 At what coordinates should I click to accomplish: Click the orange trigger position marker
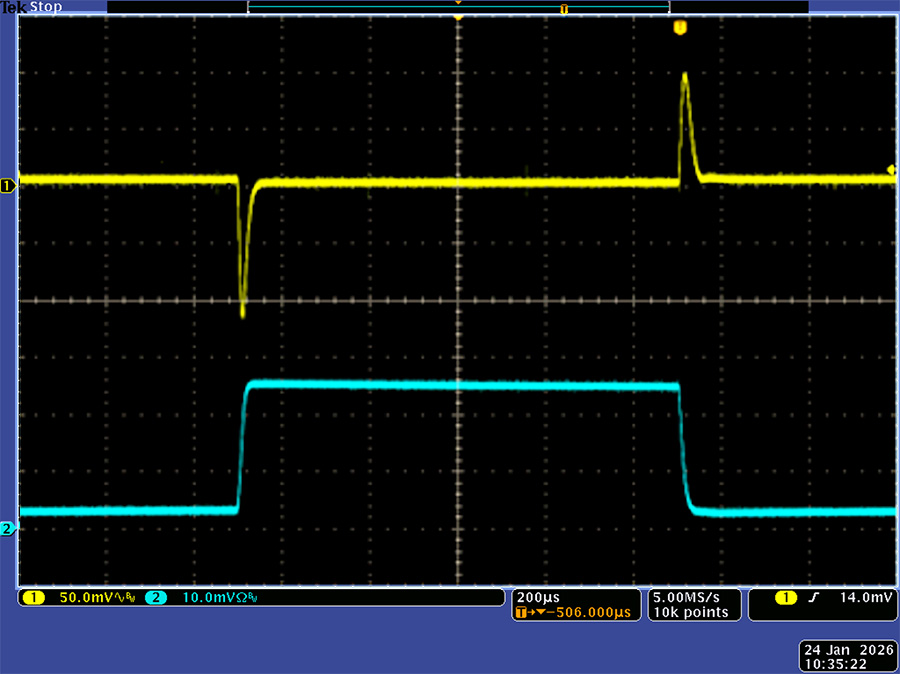tap(680, 27)
